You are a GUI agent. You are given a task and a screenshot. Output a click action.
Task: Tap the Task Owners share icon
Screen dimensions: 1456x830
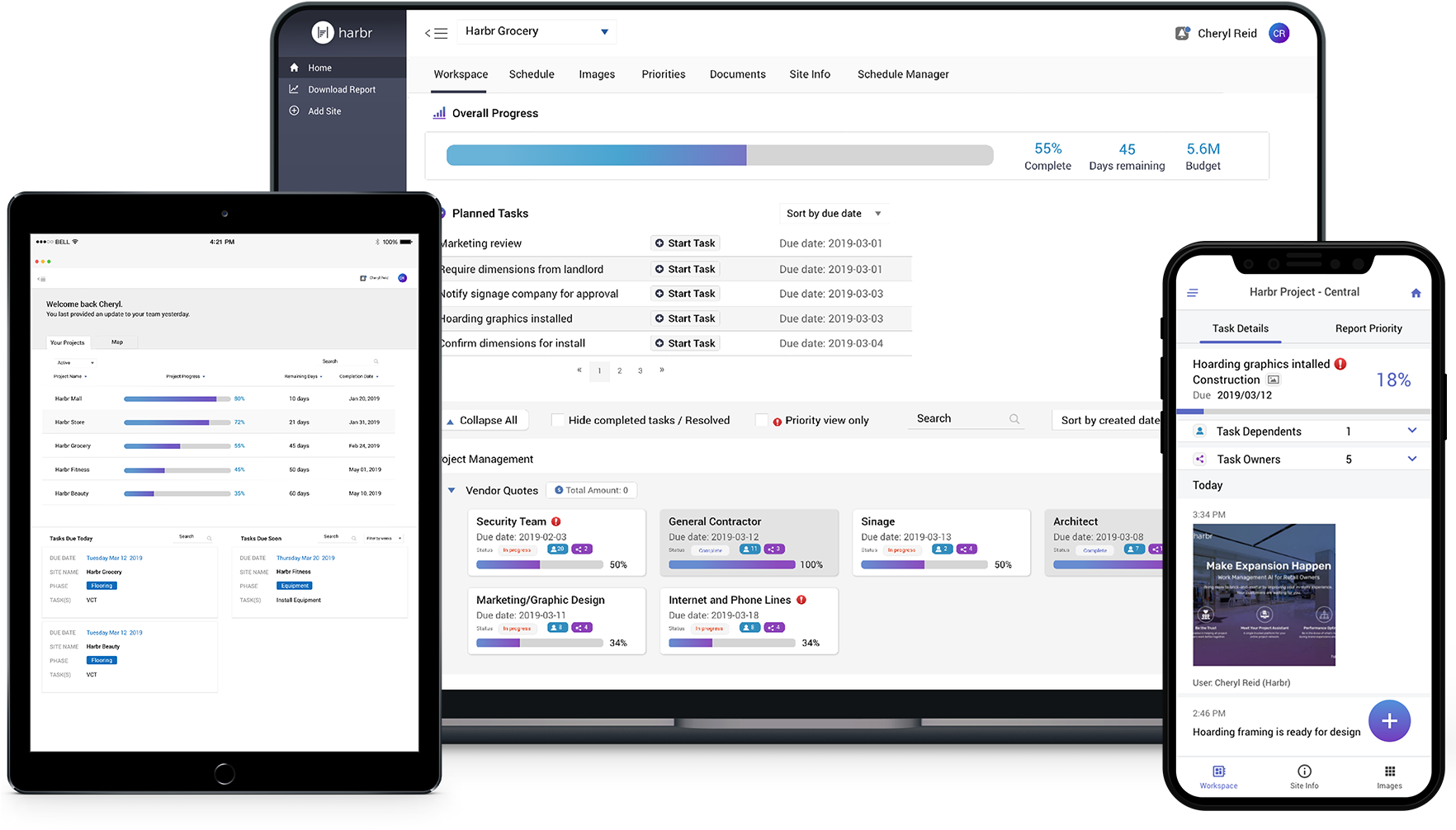(x=1200, y=459)
